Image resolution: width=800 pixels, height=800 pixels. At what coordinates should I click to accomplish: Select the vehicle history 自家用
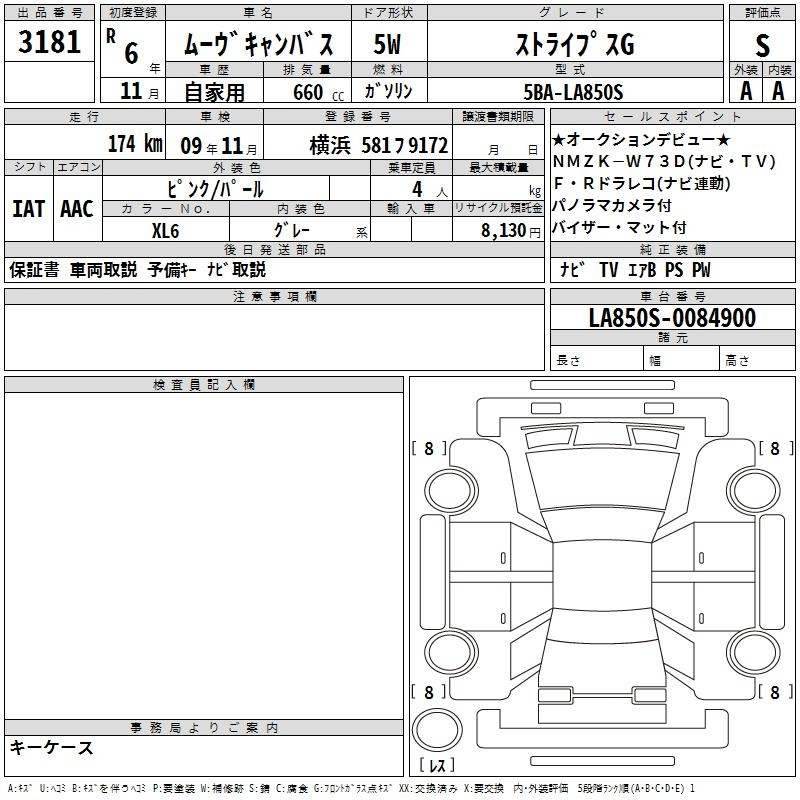214,92
